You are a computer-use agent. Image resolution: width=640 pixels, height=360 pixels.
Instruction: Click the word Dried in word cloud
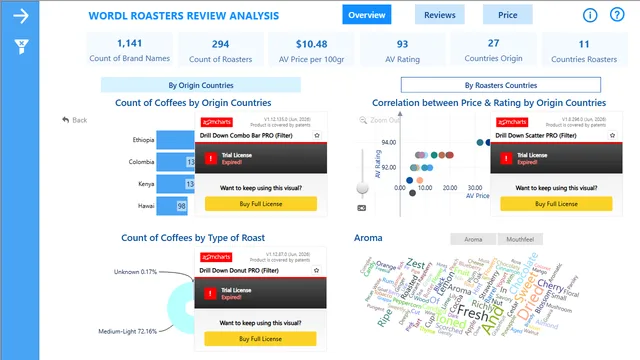pos(531,304)
